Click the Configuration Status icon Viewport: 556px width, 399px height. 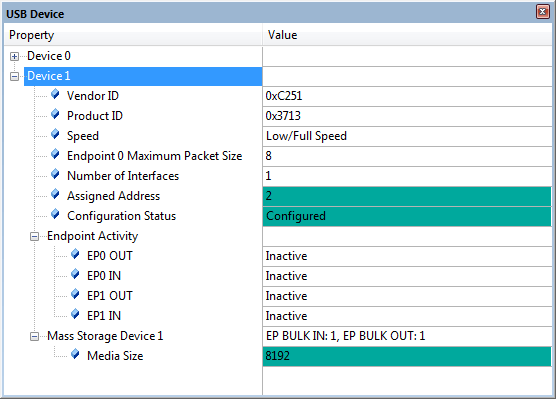55,214
